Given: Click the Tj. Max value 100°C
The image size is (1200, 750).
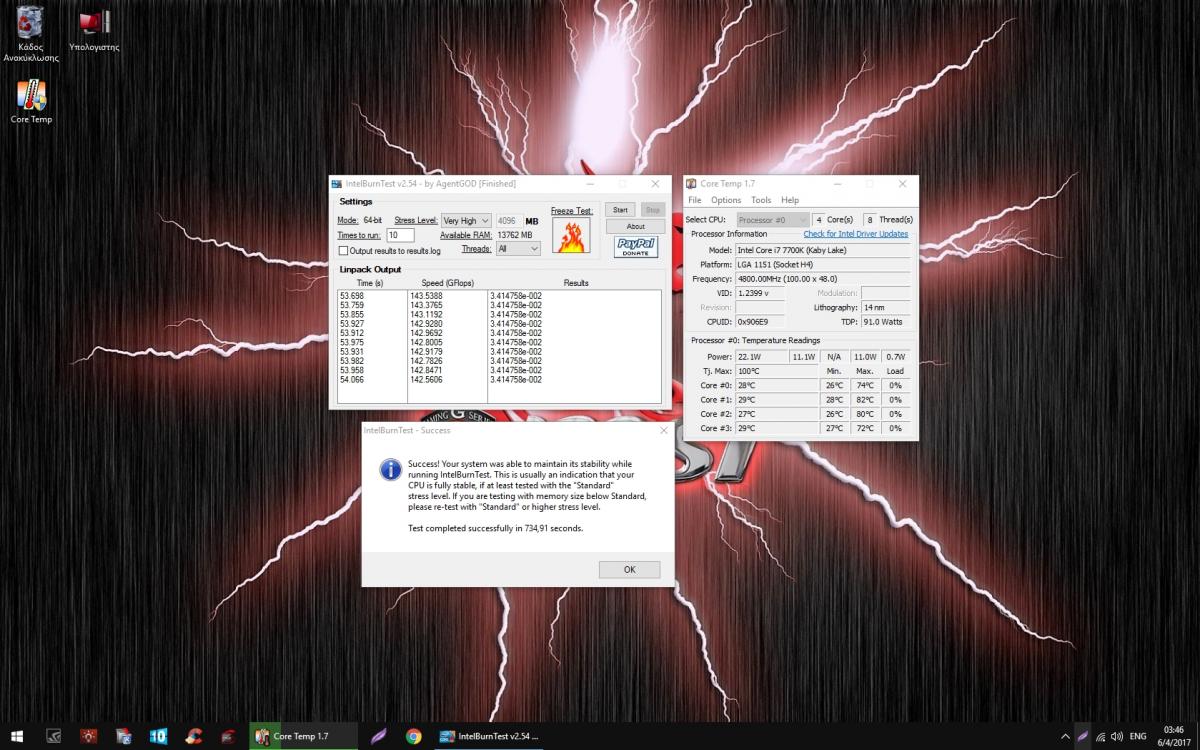Looking at the screenshot, I should click(x=775, y=371).
